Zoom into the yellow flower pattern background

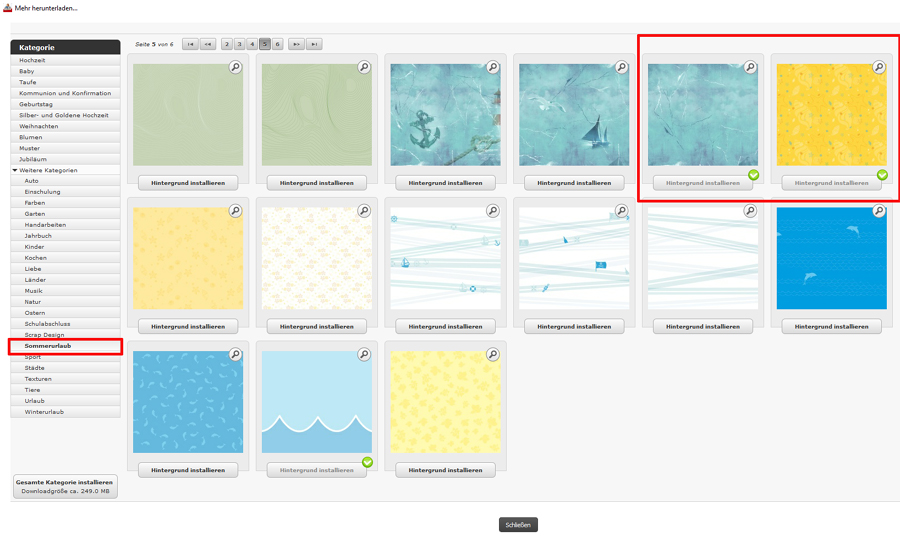pyautogui.click(x=492, y=354)
